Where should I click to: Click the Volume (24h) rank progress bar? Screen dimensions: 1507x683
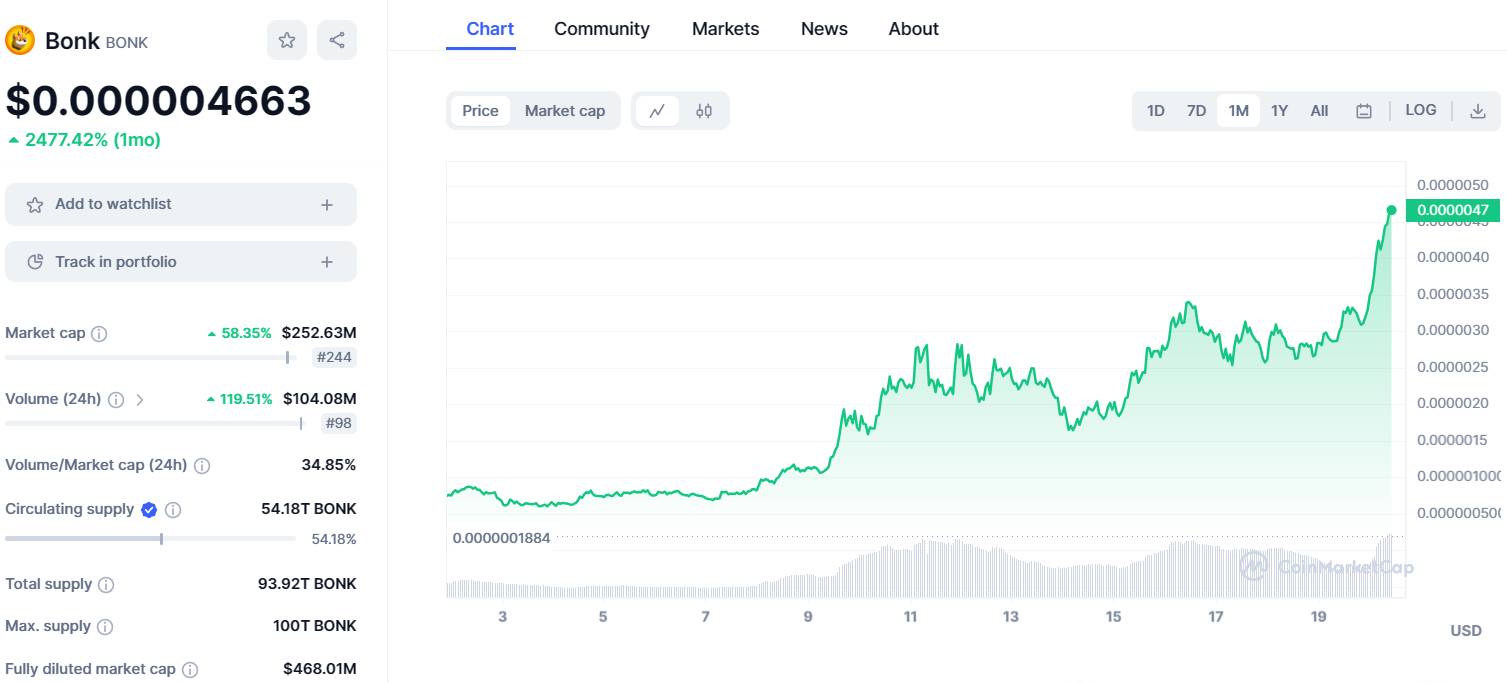coord(154,423)
